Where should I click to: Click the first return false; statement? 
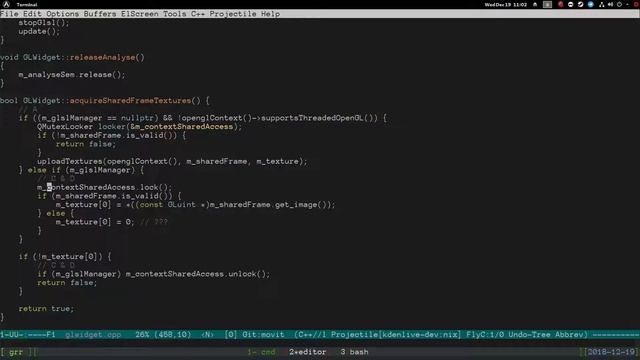tap(86, 144)
